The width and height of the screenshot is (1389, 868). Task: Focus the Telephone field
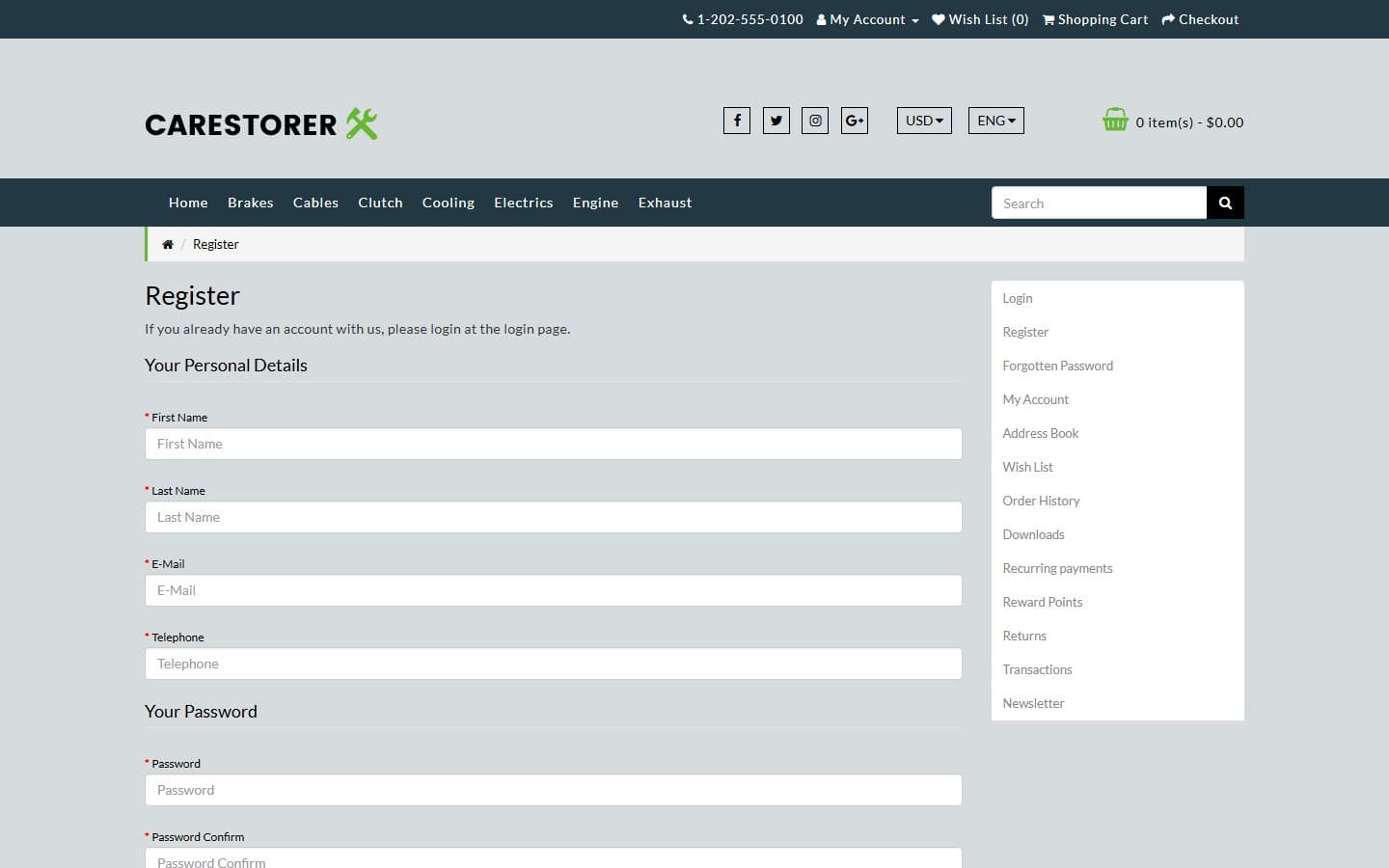(554, 664)
